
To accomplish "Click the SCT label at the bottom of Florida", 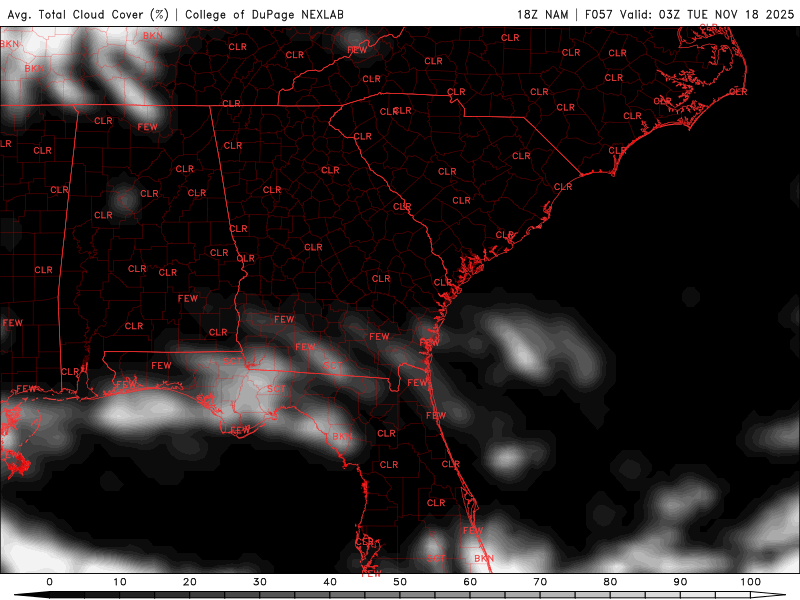I will point(436,559).
